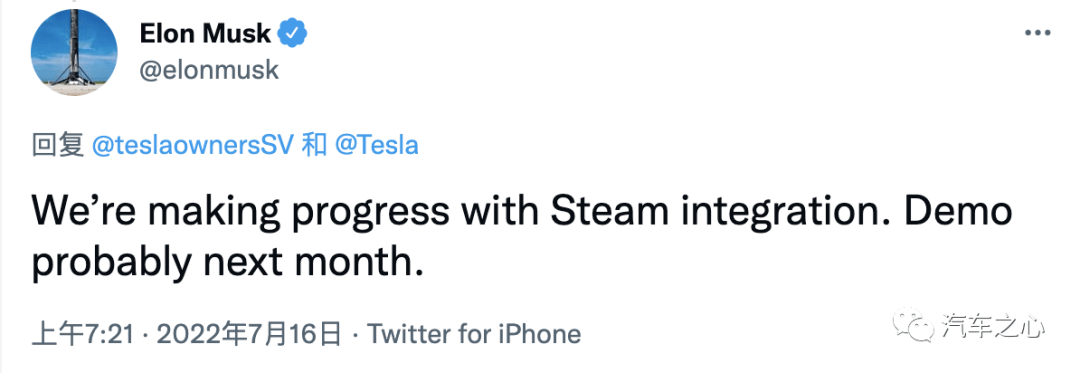Click the 2022年7月16日 date

249,334
